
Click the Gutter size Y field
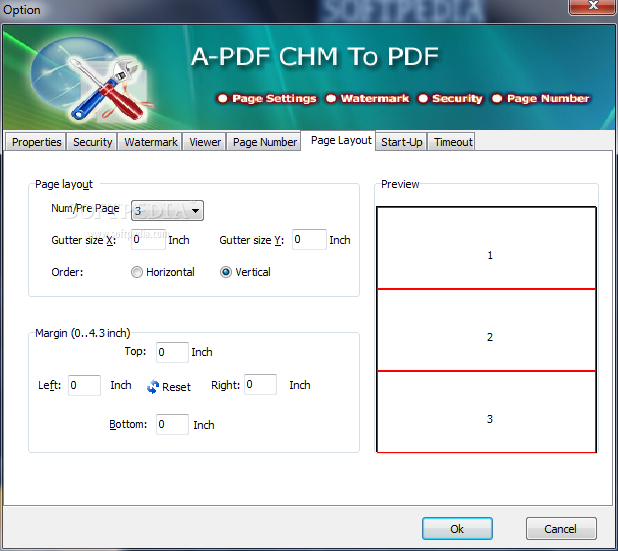(309, 239)
